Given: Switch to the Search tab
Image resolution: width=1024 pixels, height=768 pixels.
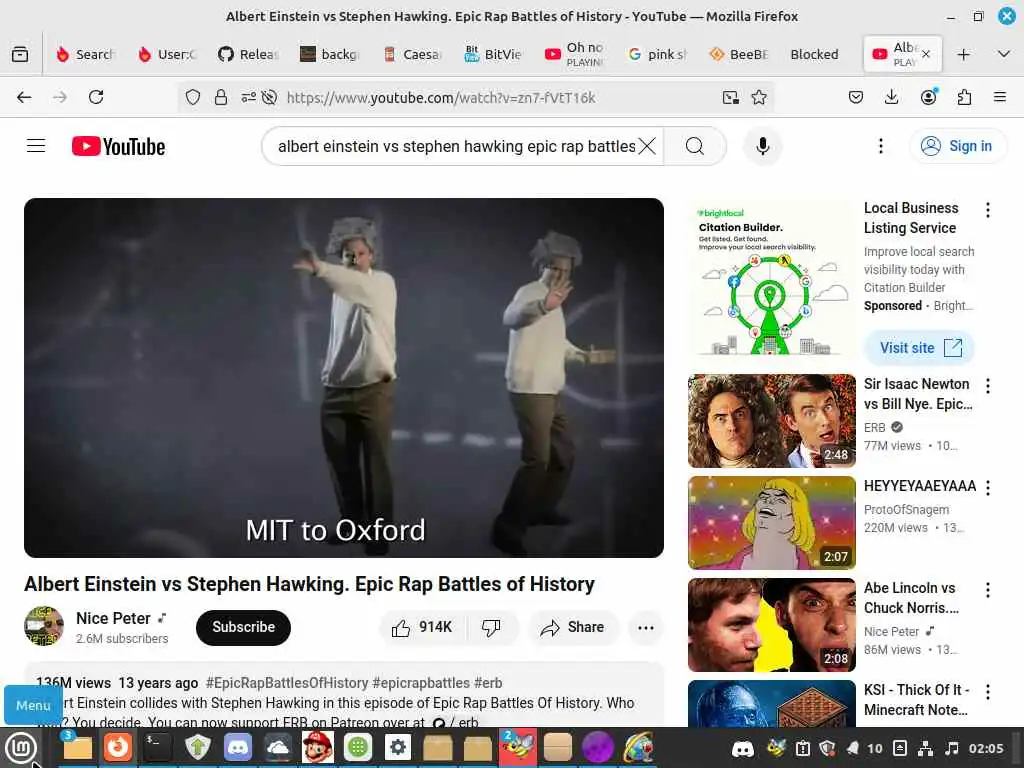Looking at the screenshot, I should 87,54.
